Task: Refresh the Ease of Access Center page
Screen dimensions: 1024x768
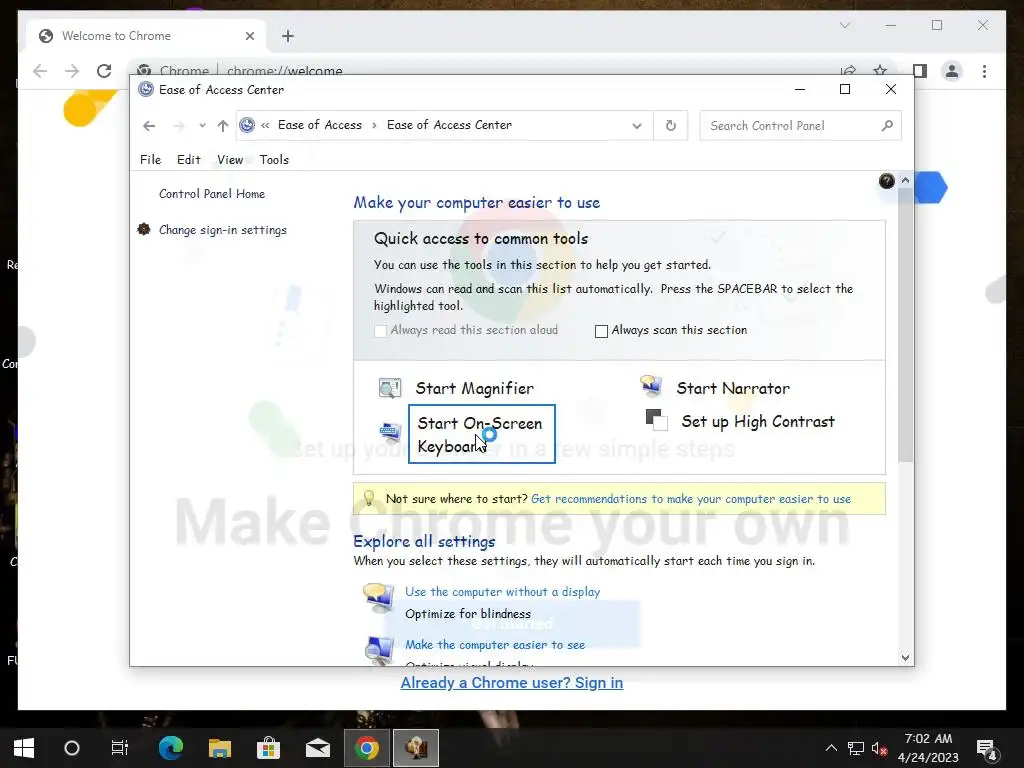Action: pos(671,125)
